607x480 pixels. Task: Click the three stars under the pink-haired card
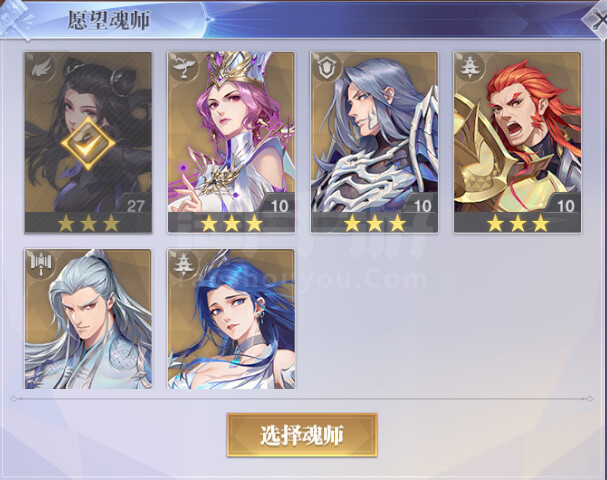tap(231, 223)
